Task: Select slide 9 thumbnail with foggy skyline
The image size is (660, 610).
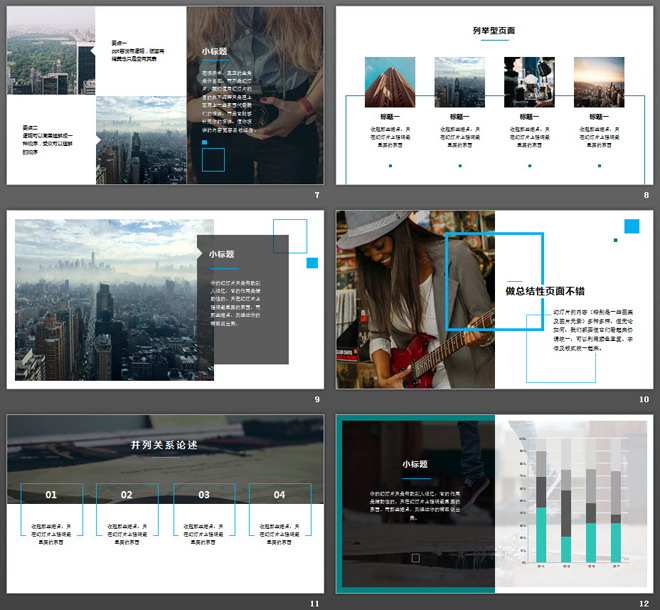Action: 165,300
